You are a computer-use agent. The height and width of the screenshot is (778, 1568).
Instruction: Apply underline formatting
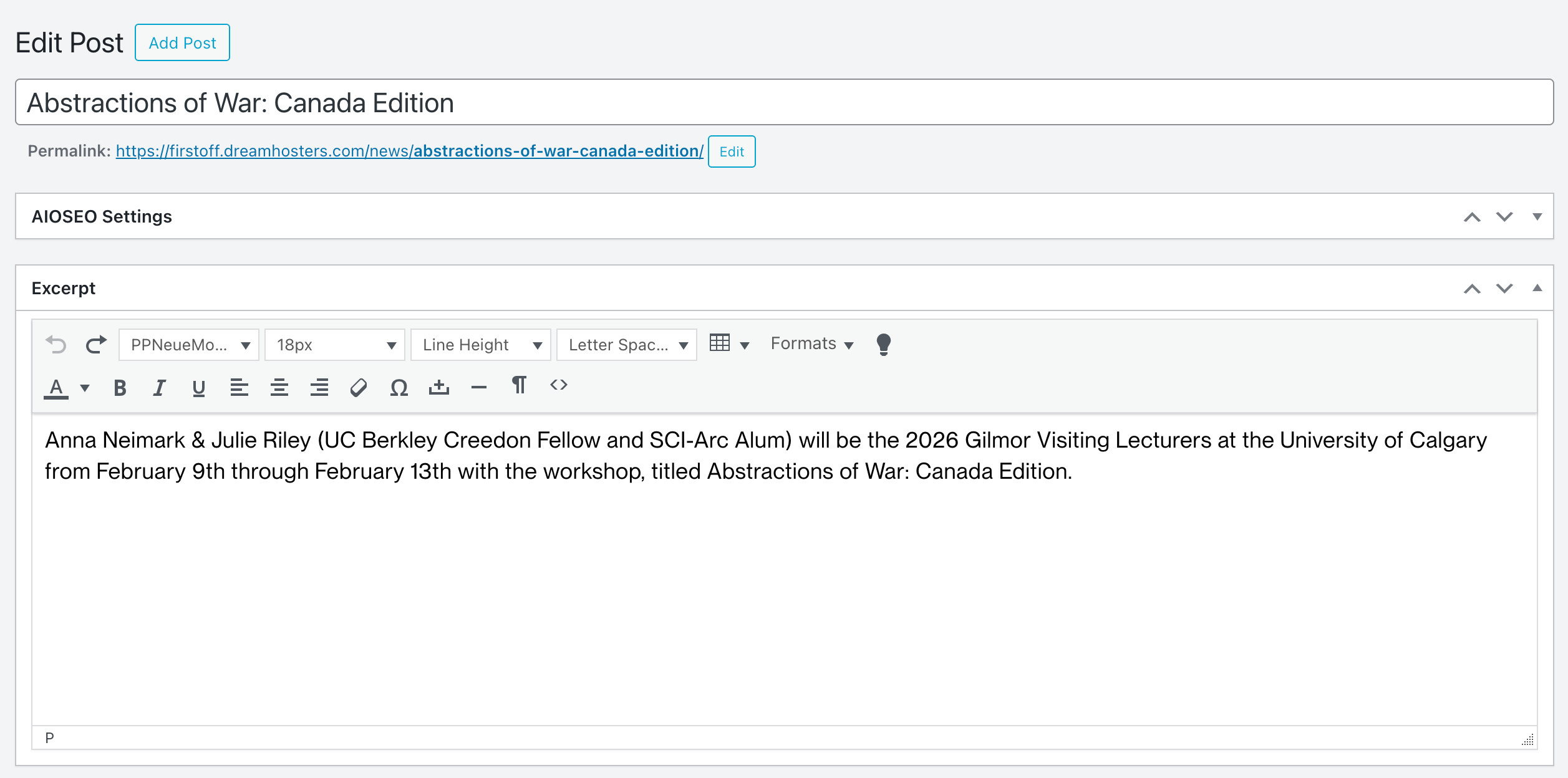tap(199, 388)
